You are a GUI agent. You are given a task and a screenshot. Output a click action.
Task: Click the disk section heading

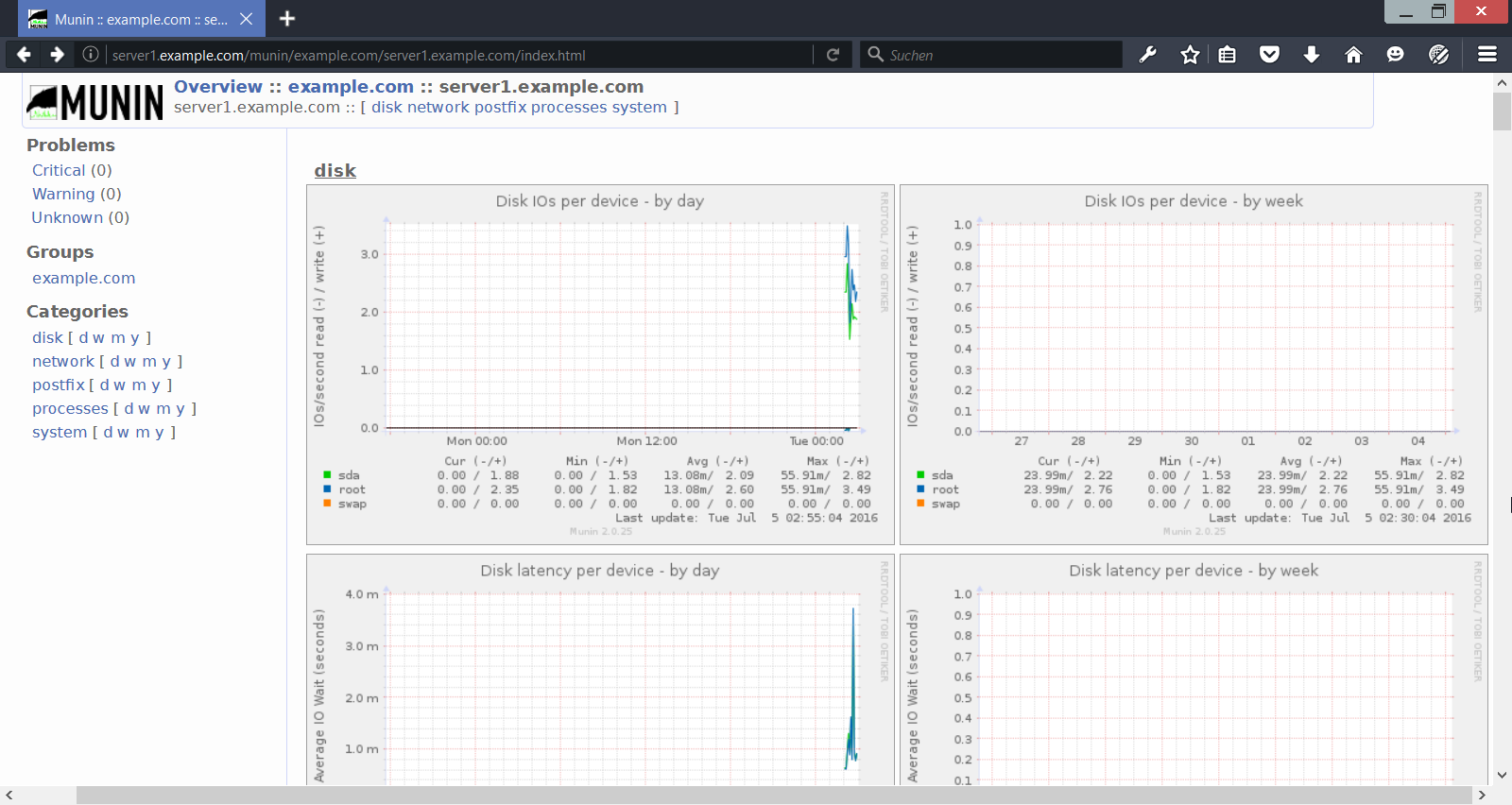(x=335, y=170)
